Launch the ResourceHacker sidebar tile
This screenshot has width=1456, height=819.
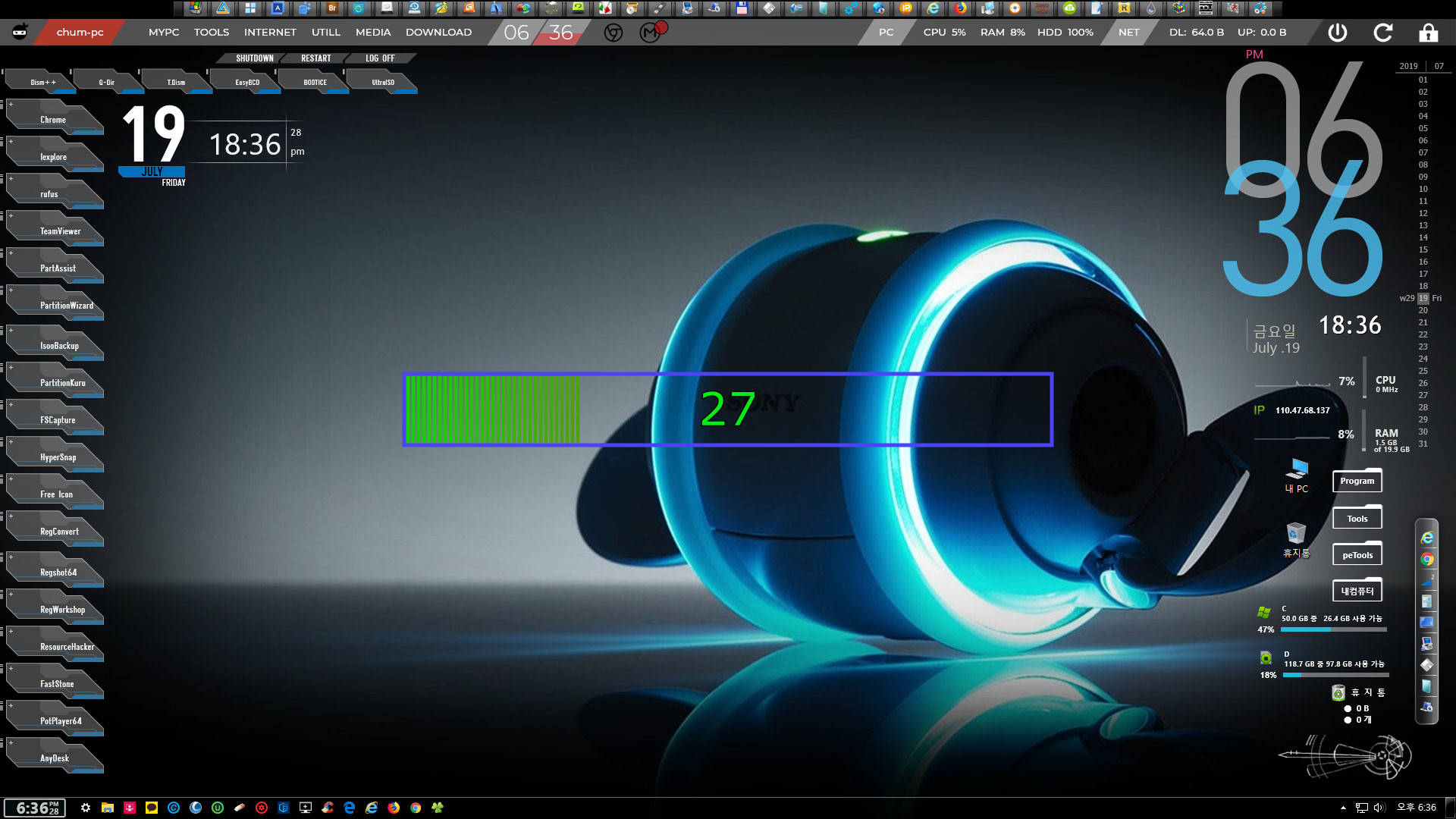point(55,645)
